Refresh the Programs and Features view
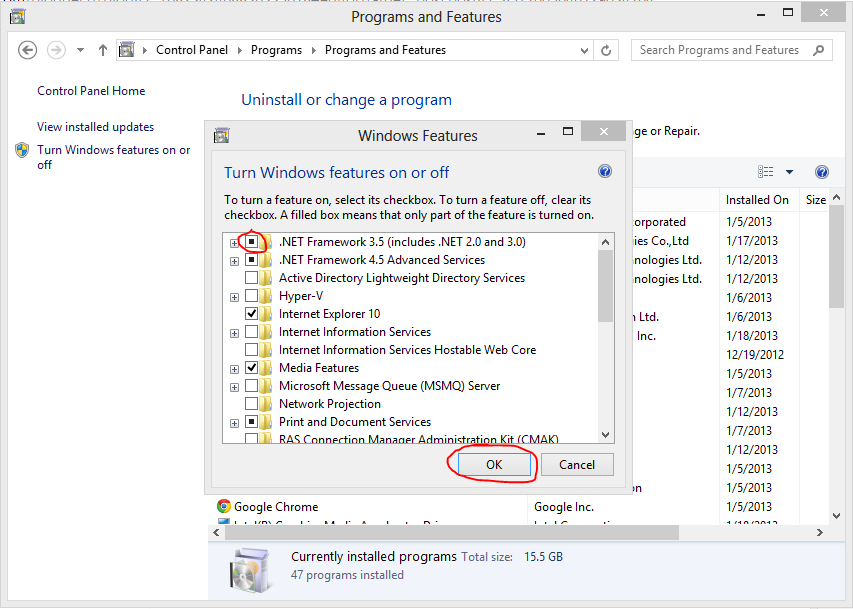Viewport: 853px width, 609px height. point(606,51)
